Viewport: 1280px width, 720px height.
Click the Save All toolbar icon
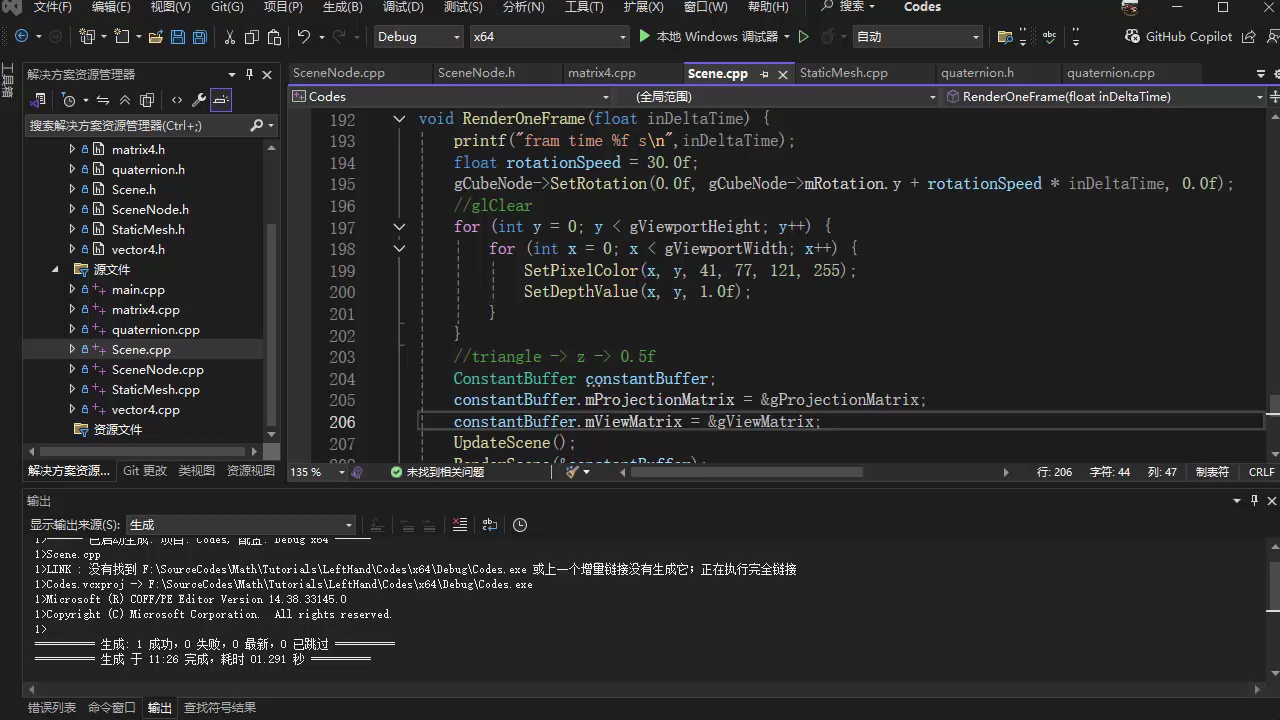(x=199, y=37)
